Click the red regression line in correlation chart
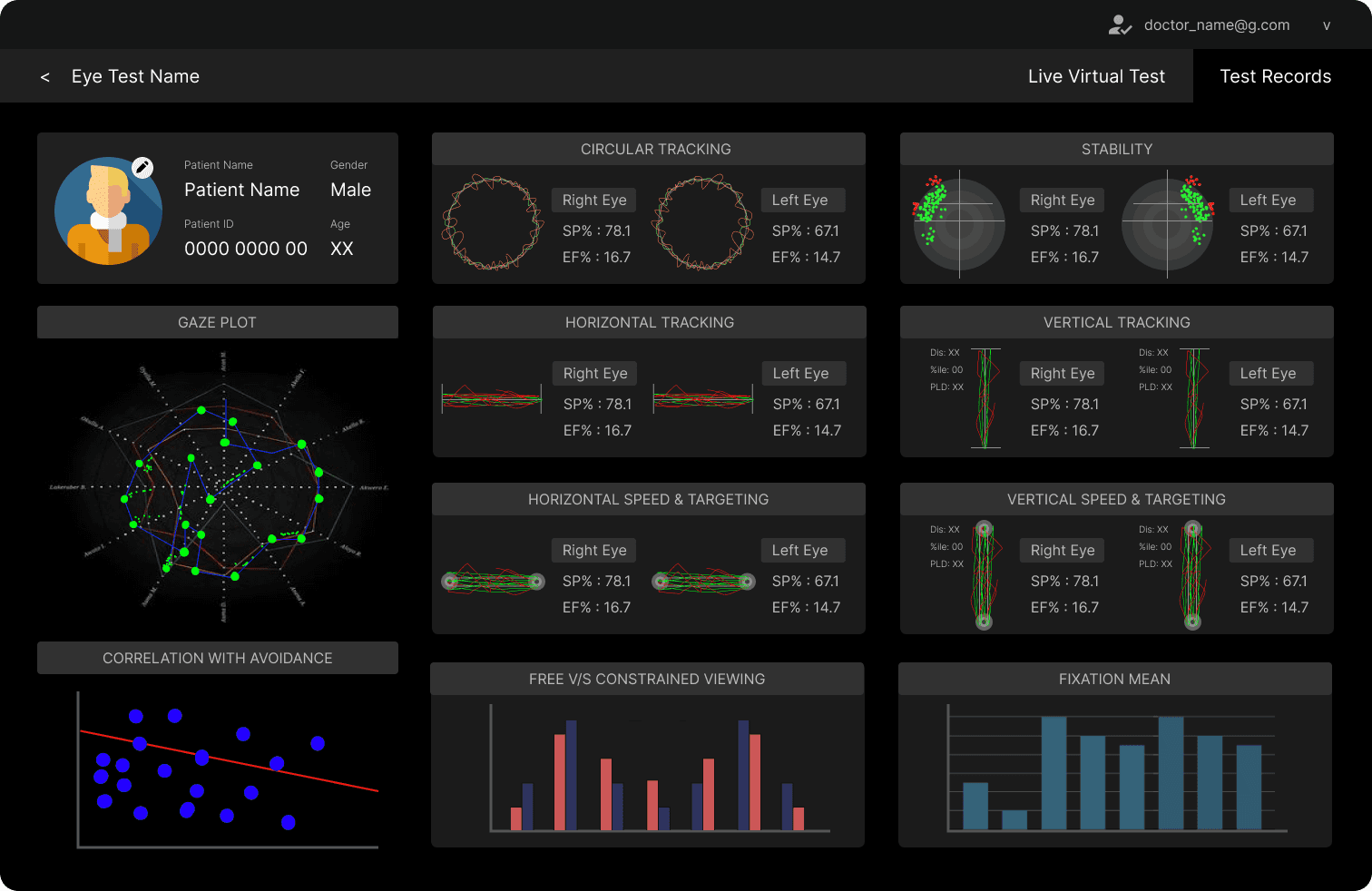This screenshot has height=891, width=1372. (x=229, y=760)
